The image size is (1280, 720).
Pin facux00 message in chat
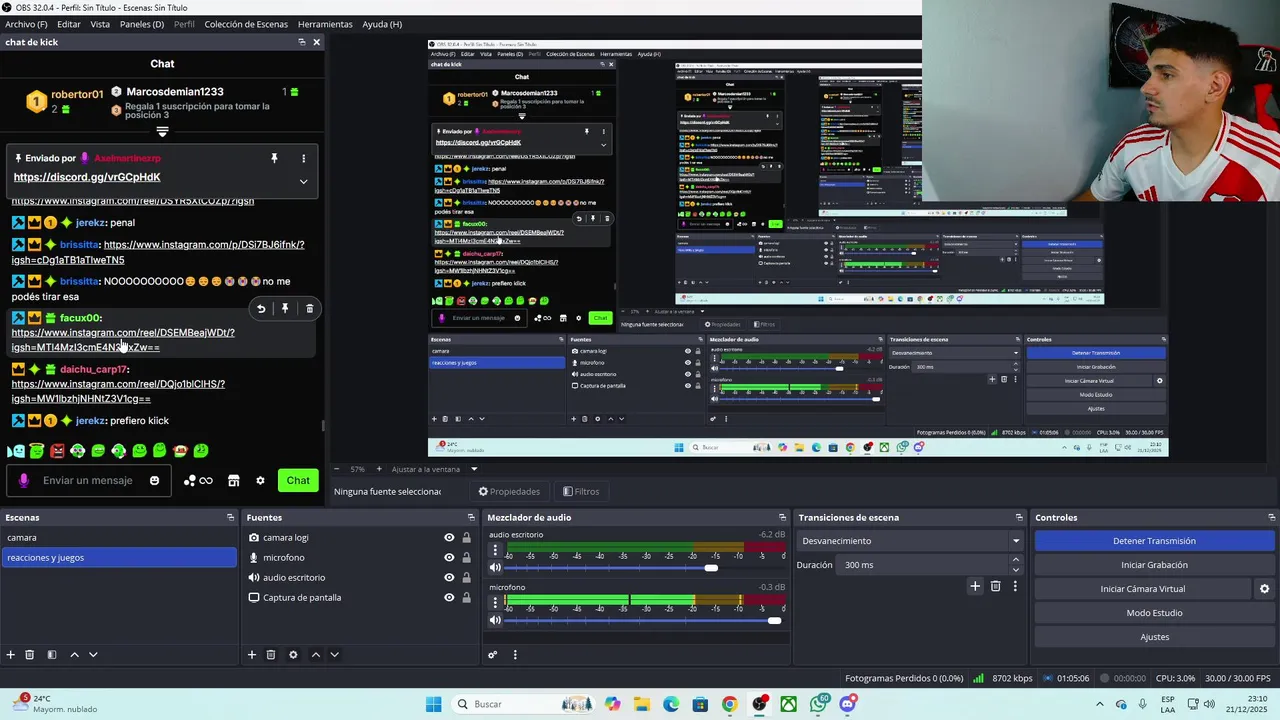click(x=285, y=309)
